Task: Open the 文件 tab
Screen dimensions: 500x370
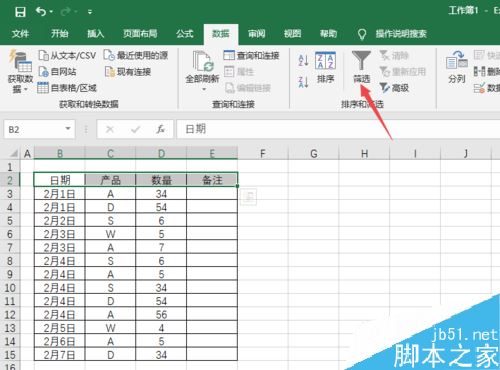Action: point(20,34)
